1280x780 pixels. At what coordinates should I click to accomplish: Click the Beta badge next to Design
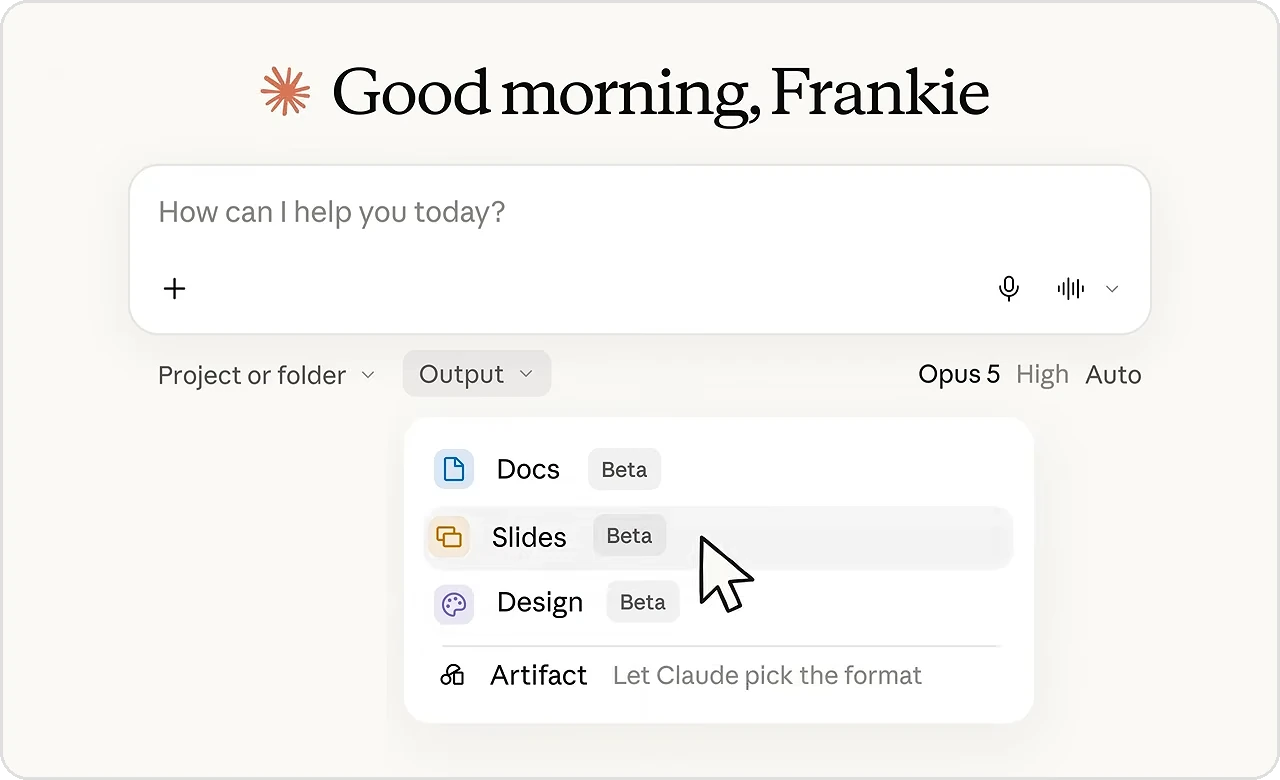[x=643, y=603]
